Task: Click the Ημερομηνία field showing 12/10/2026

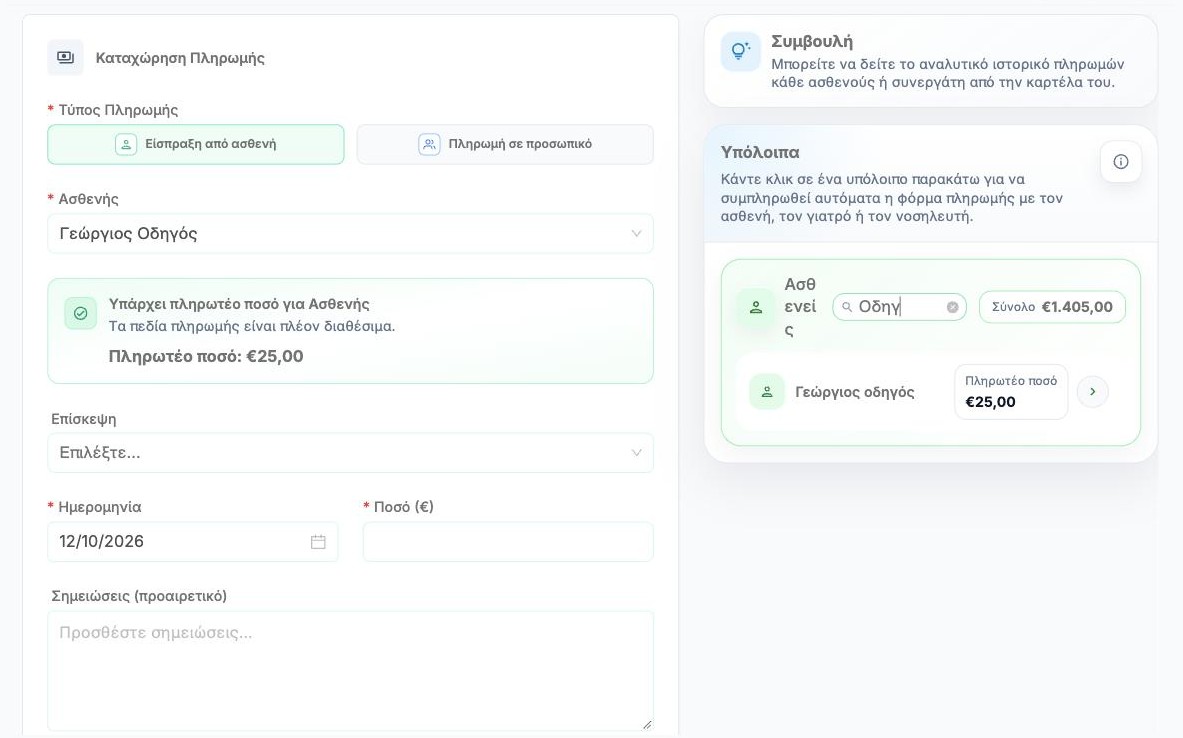Action: 192,542
